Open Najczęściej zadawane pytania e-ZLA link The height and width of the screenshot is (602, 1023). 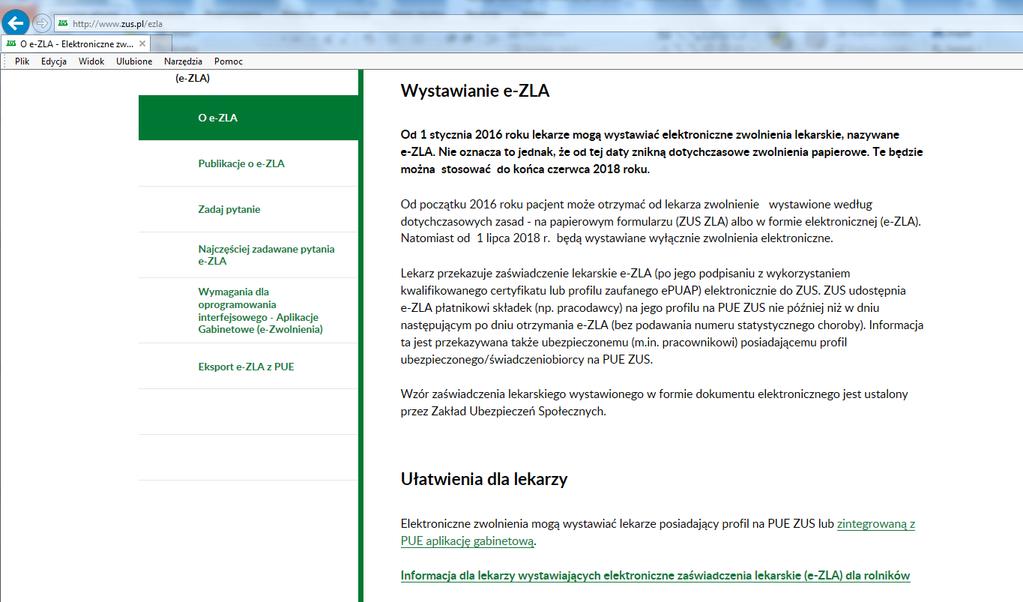click(266, 255)
